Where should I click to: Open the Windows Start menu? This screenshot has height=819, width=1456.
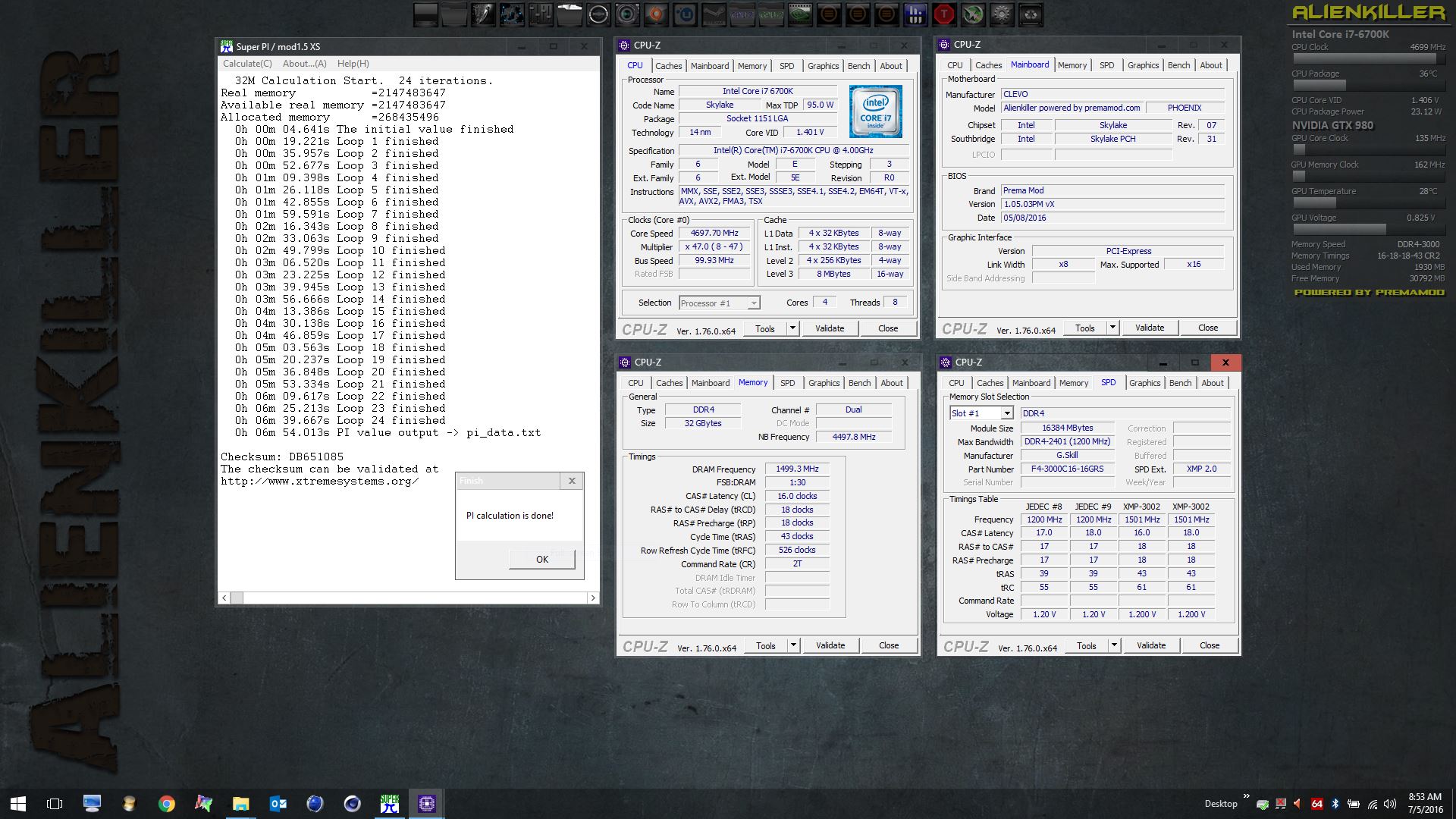click(18, 804)
